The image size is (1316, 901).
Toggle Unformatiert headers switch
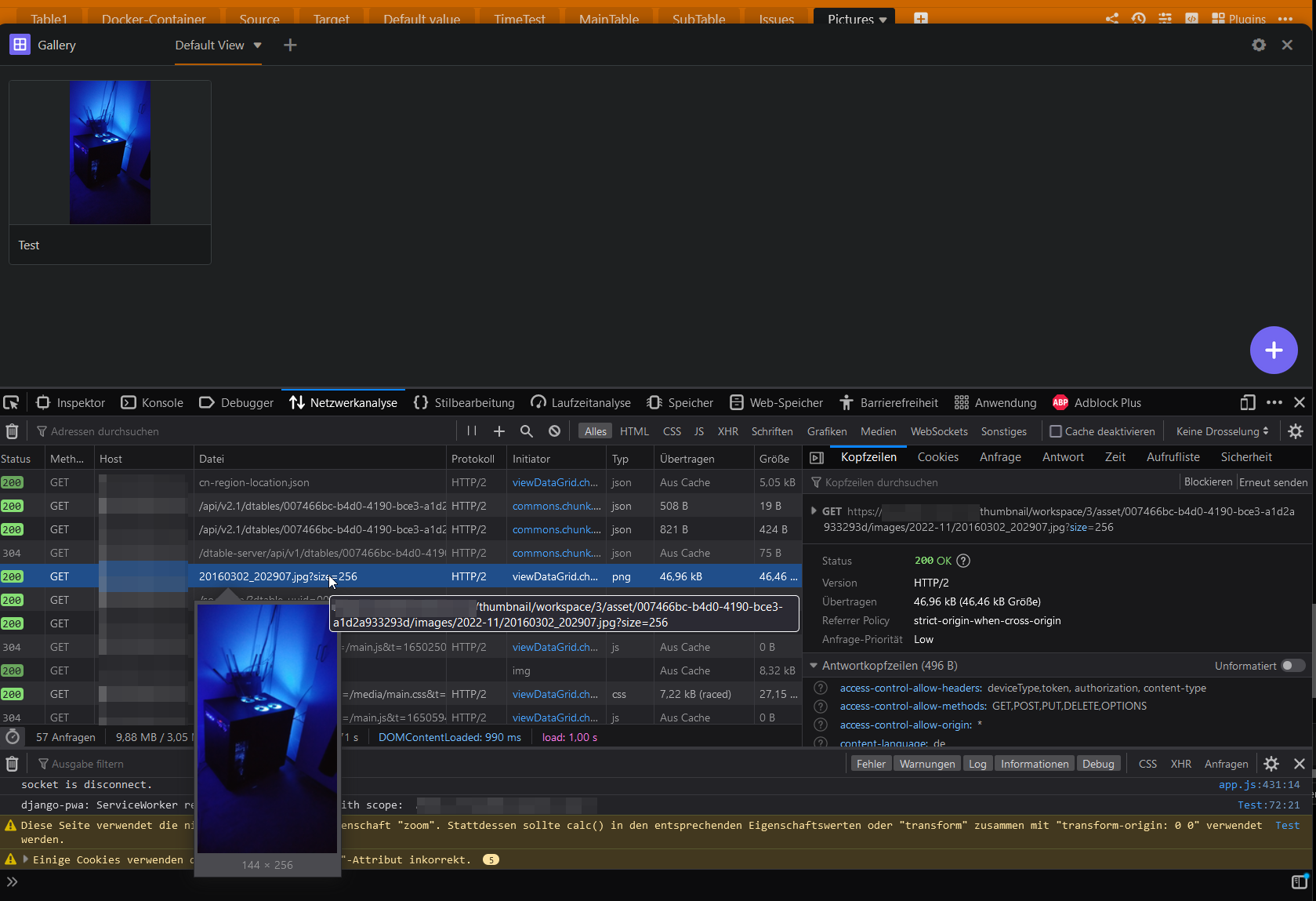(1292, 666)
